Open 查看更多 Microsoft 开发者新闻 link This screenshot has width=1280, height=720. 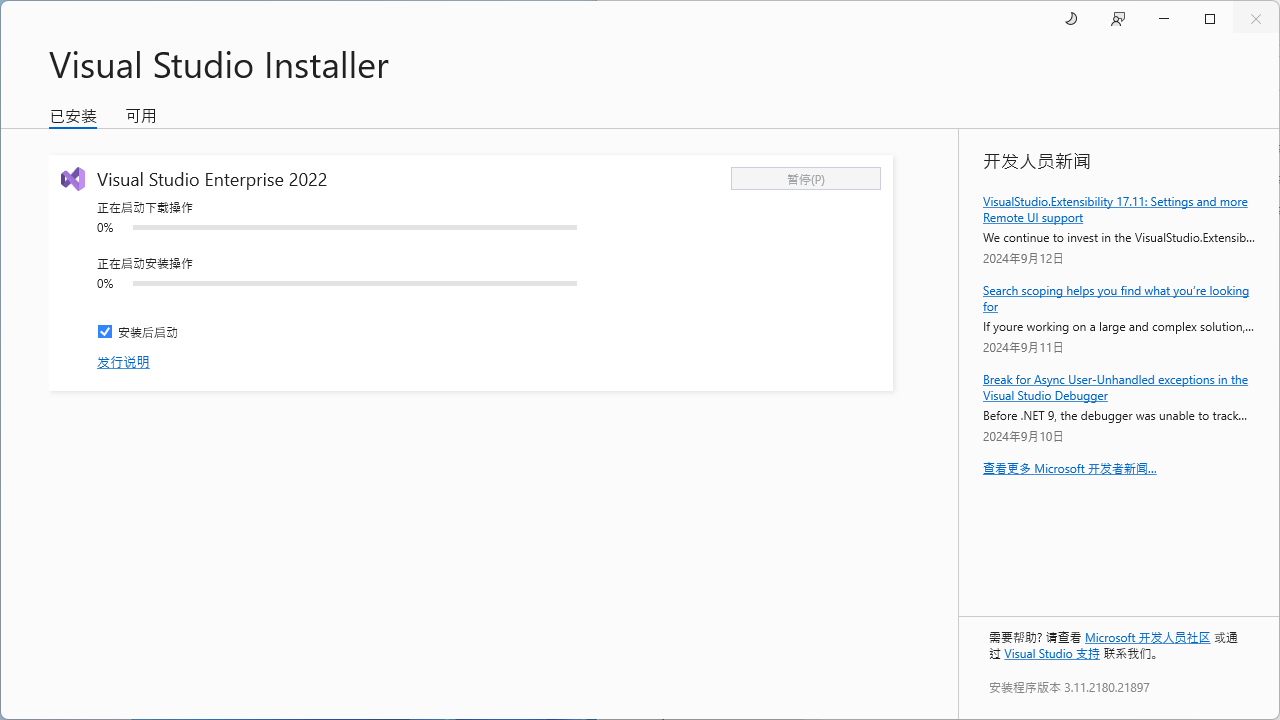(1069, 468)
